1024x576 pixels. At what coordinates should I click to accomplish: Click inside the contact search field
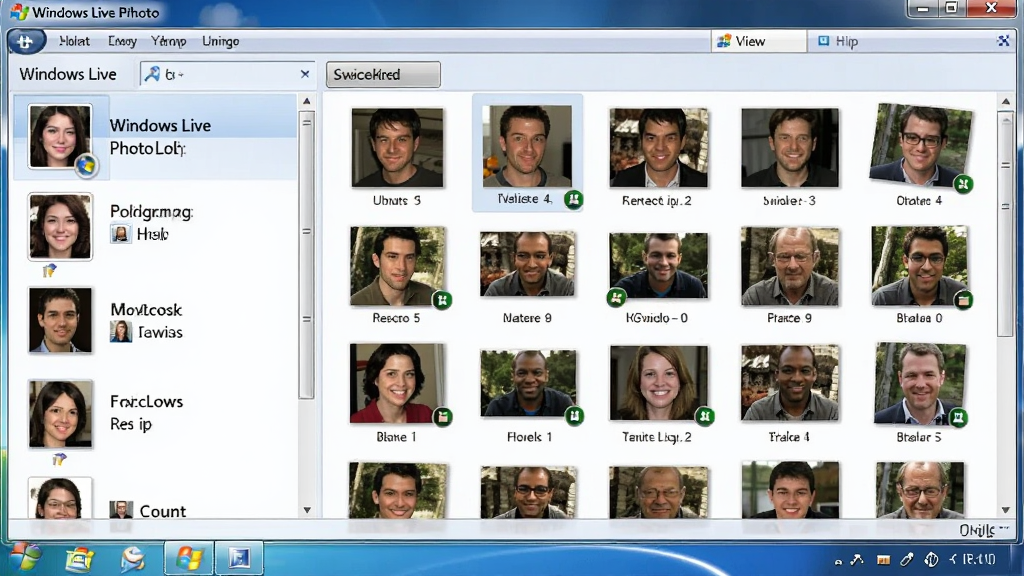(x=227, y=74)
